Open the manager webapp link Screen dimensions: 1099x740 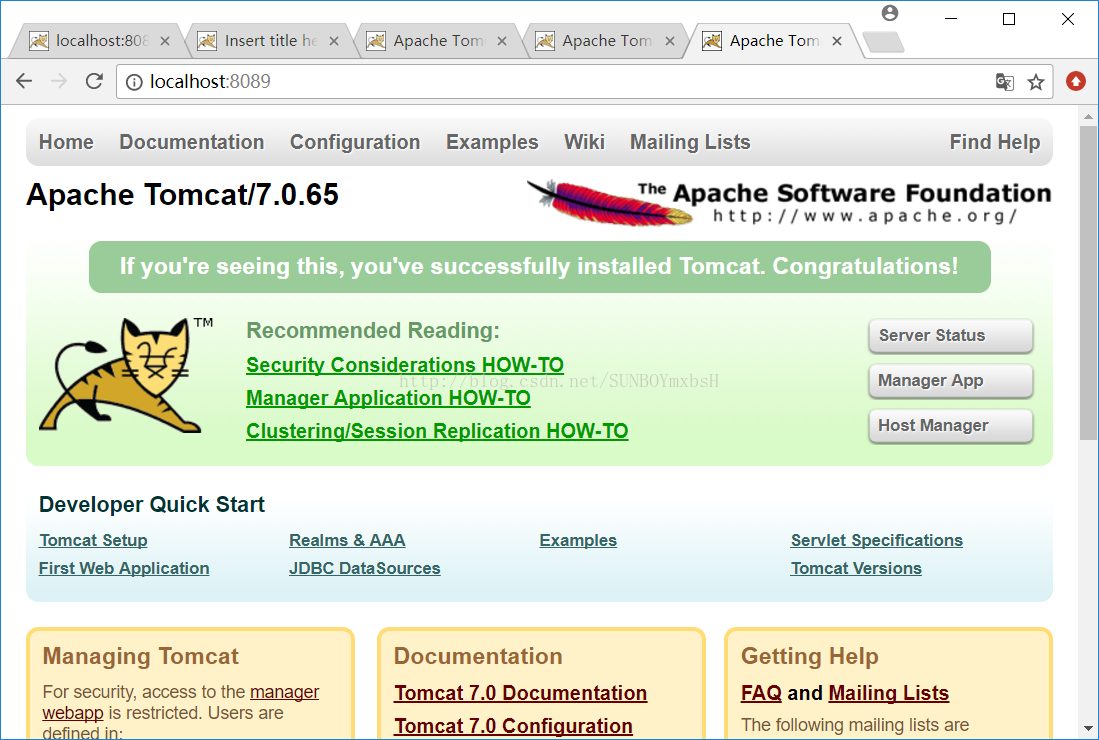pos(285,692)
